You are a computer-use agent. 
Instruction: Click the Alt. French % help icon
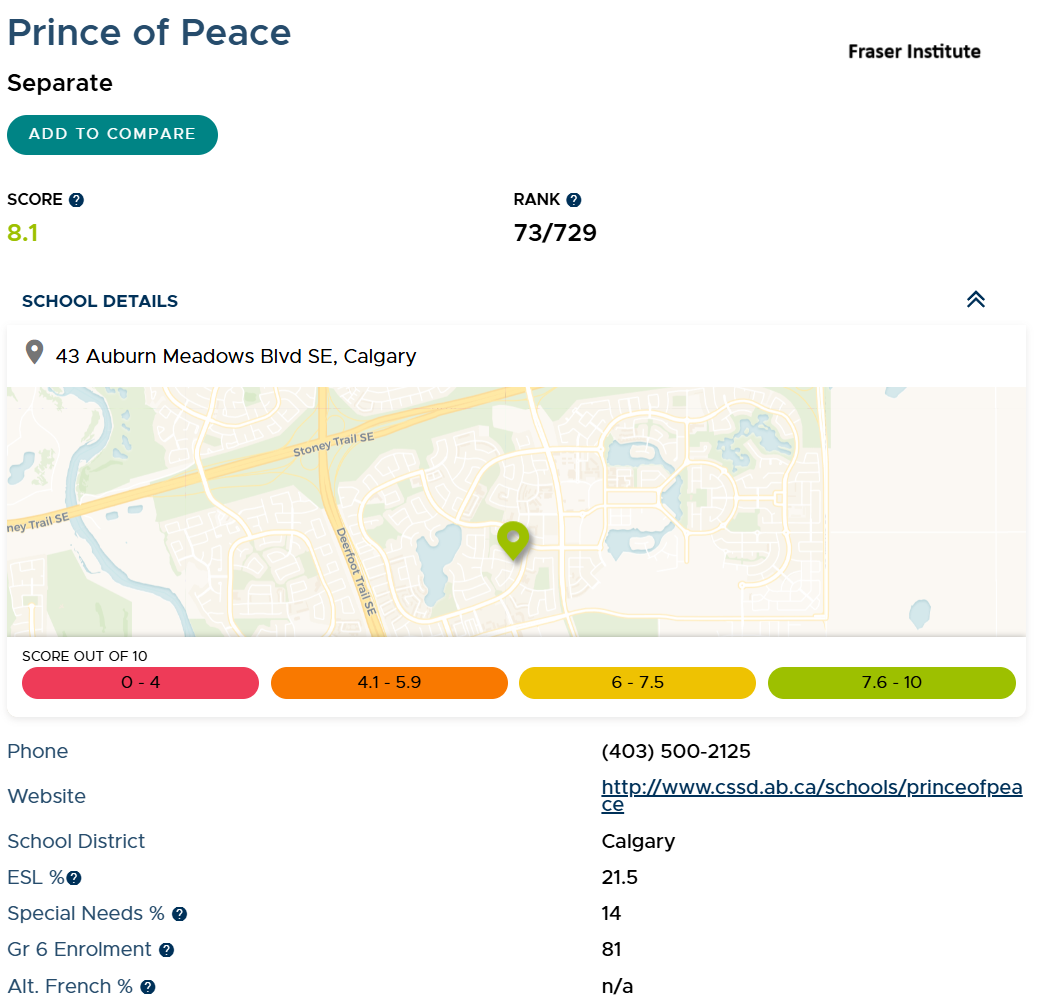(x=148, y=986)
